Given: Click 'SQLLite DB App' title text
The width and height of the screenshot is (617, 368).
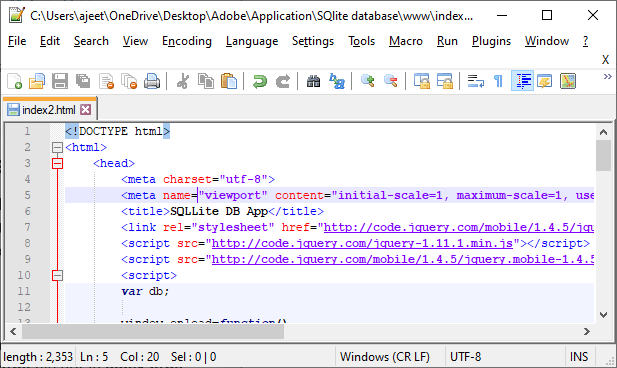Looking at the screenshot, I should click(219, 211).
